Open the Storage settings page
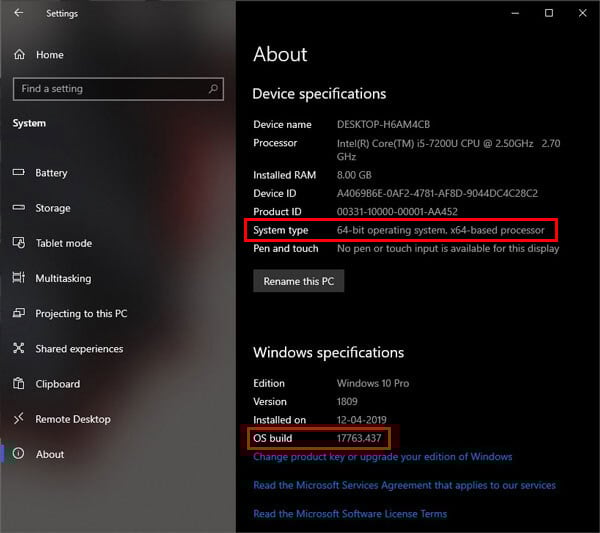This screenshot has width=600, height=533. tap(53, 208)
